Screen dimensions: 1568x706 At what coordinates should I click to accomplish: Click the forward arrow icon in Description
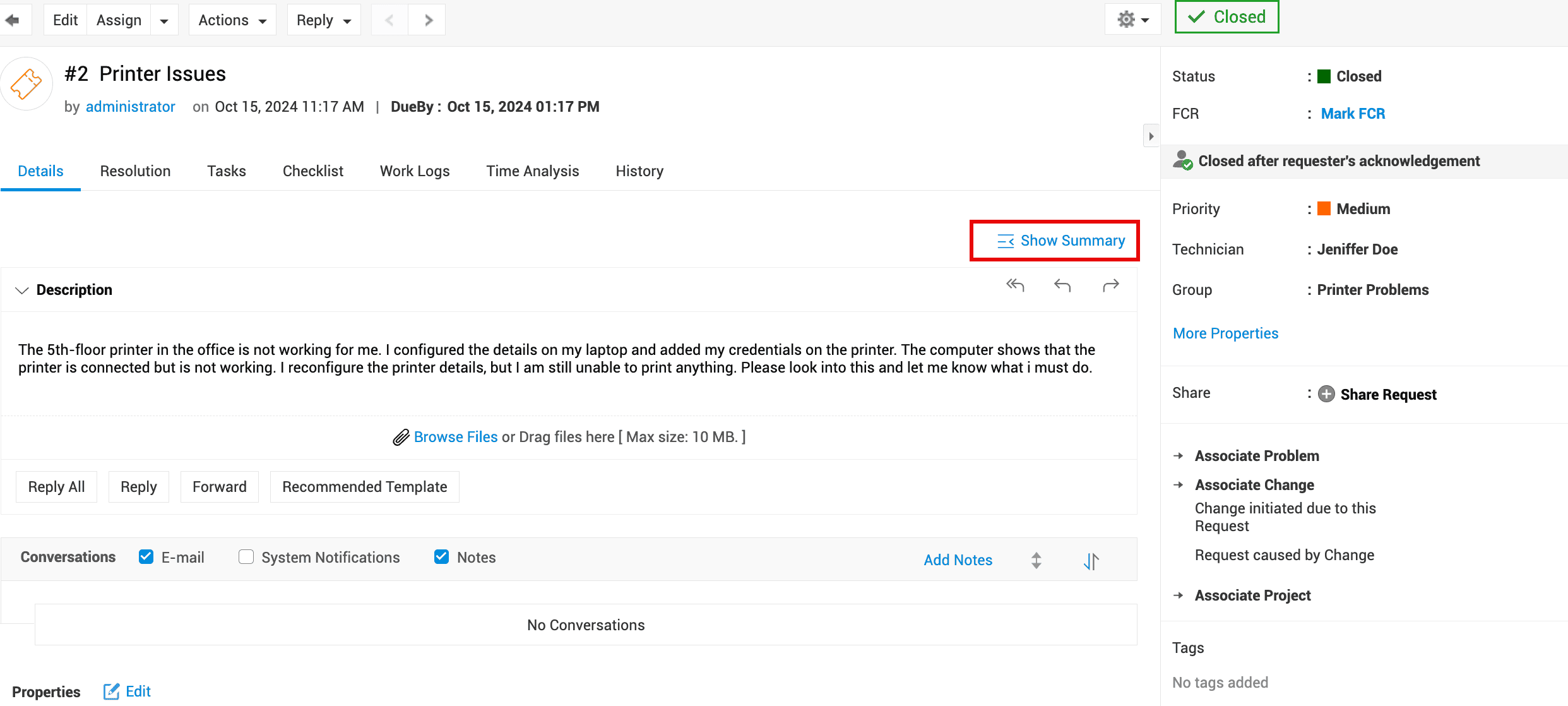(1110, 285)
